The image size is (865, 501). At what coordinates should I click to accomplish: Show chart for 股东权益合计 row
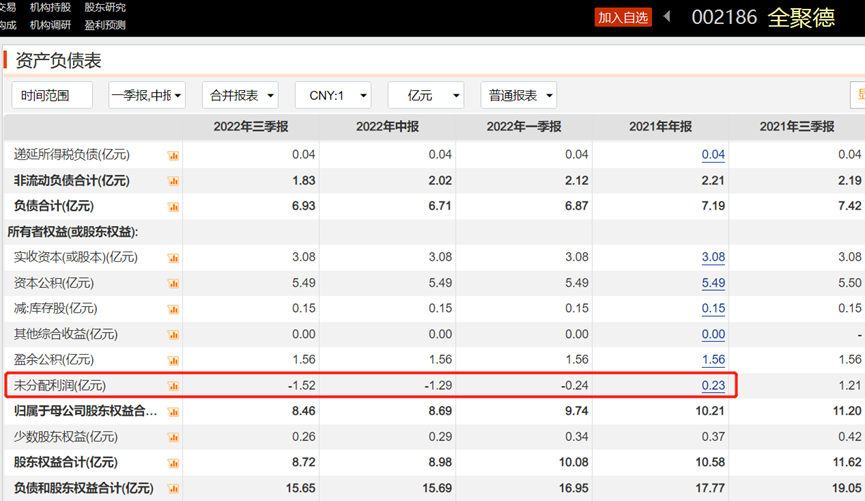[173, 463]
